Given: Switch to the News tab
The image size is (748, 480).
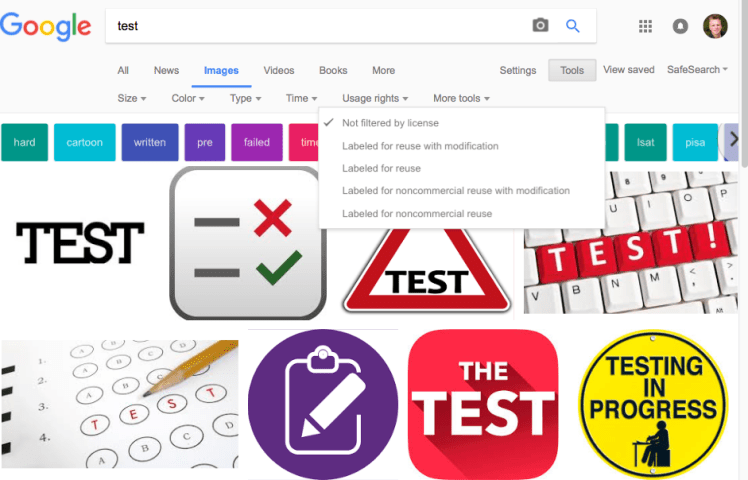Looking at the screenshot, I should (x=166, y=71).
